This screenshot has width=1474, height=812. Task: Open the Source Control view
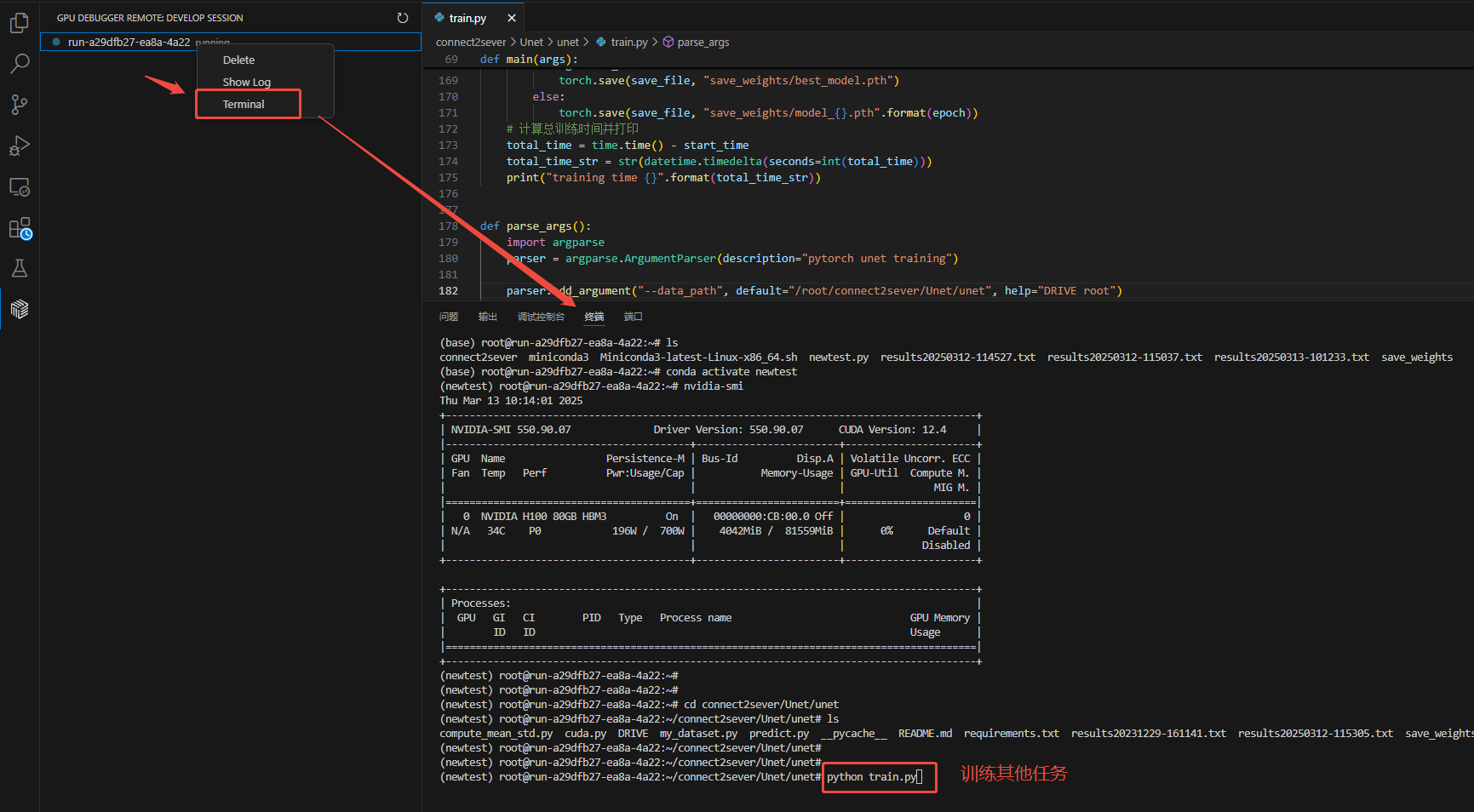(x=19, y=105)
